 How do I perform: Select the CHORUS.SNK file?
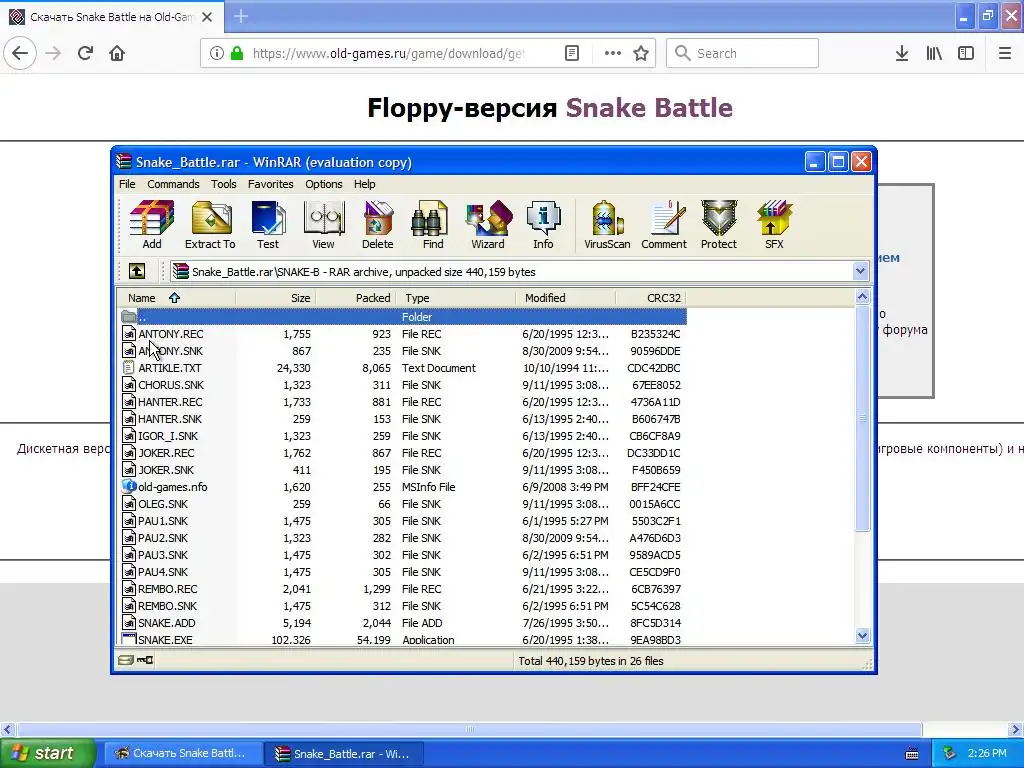403,385
